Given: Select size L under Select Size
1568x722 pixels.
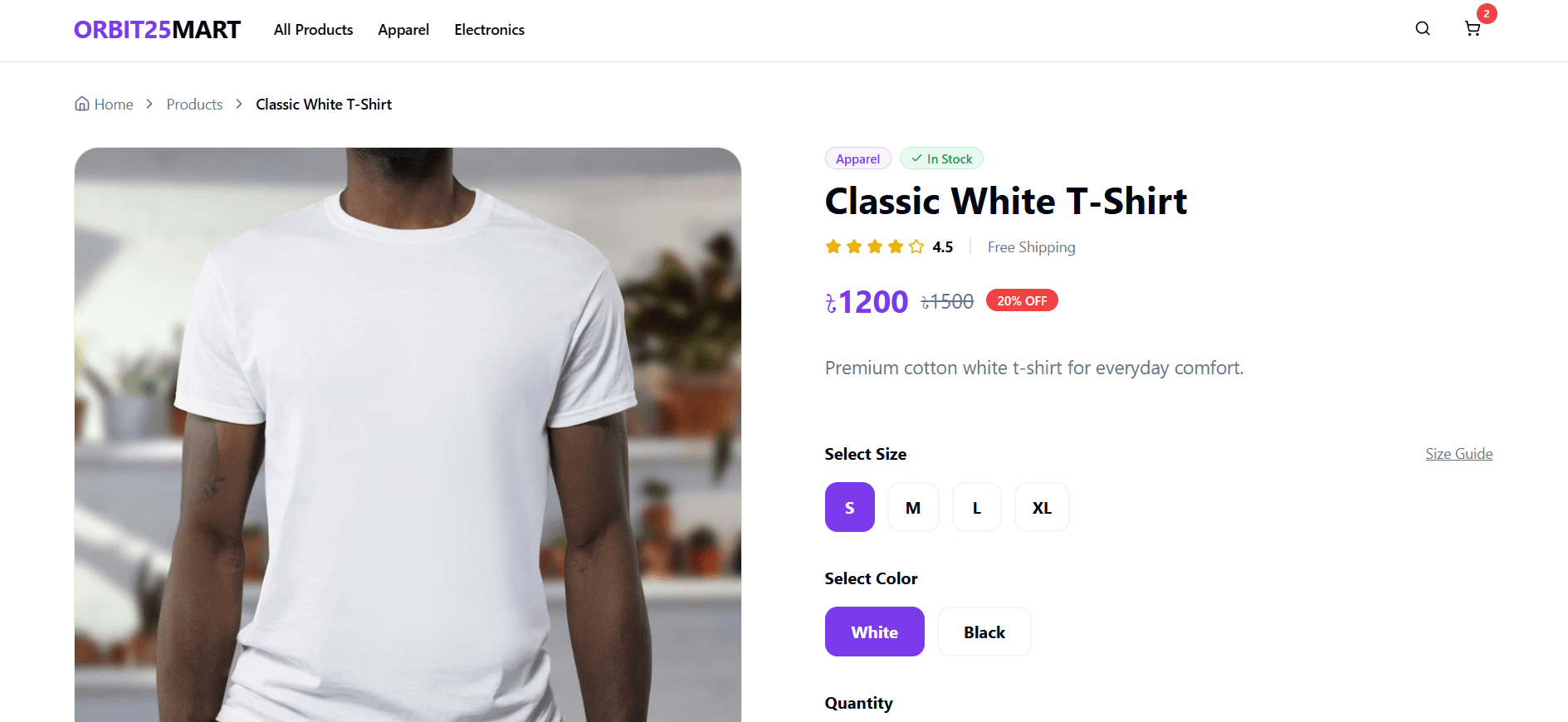Looking at the screenshot, I should pos(976,507).
